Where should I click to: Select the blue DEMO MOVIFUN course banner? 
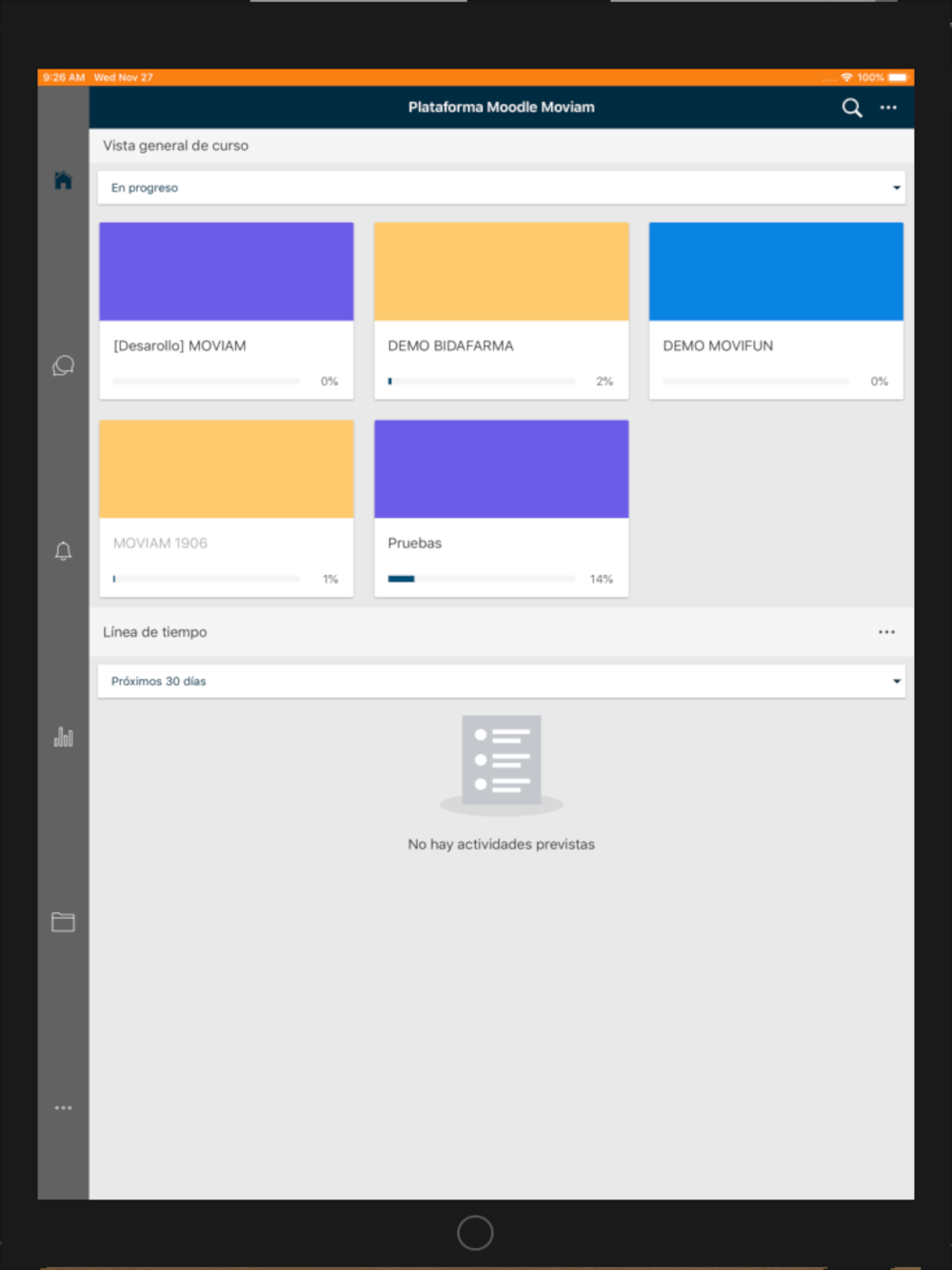click(776, 271)
